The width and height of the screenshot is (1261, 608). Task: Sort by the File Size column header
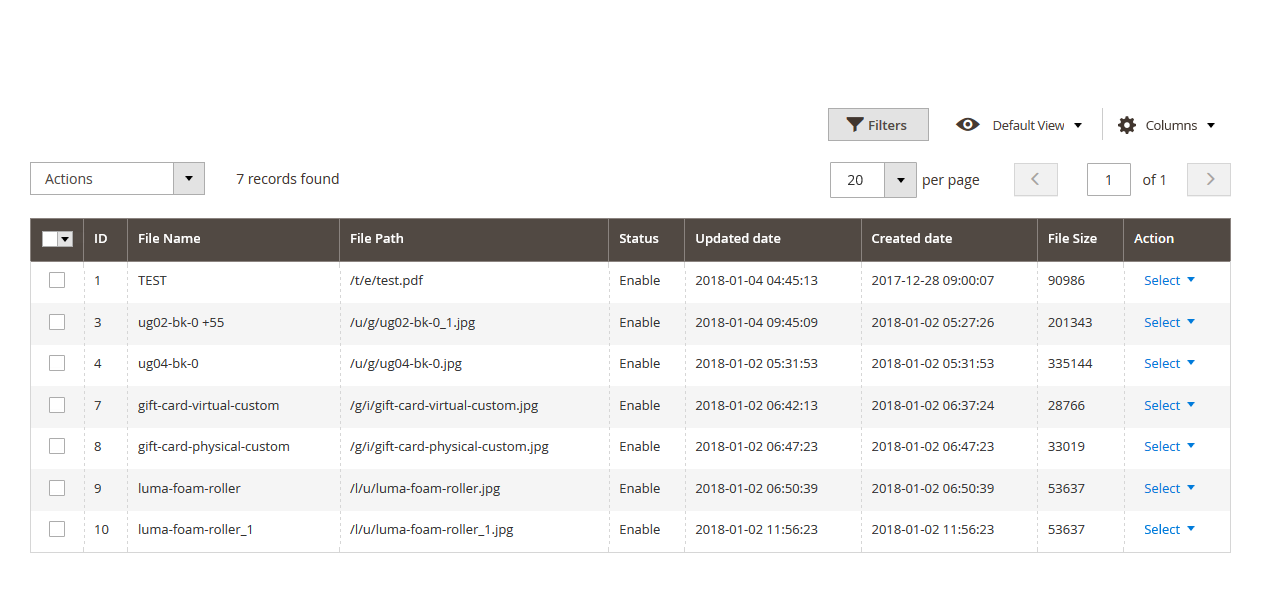[1072, 239]
